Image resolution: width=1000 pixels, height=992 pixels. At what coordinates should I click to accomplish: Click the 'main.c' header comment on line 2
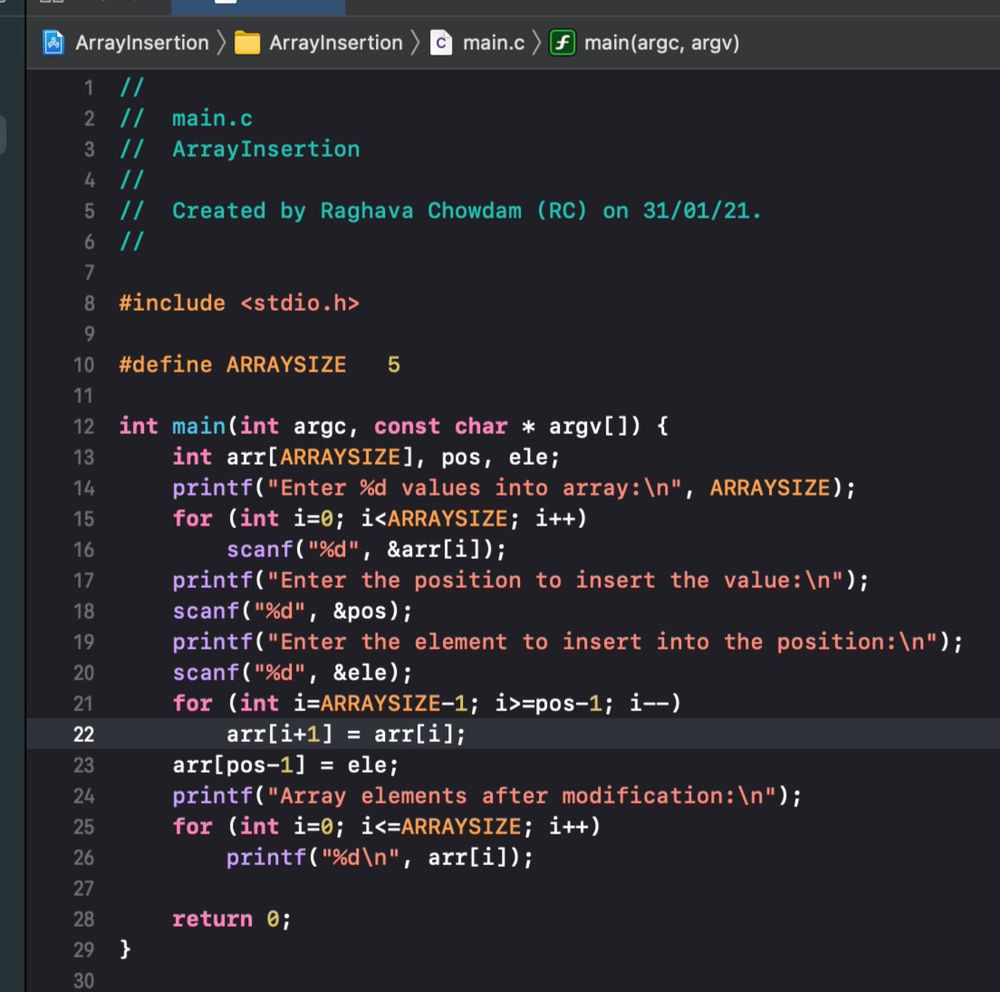coord(212,118)
